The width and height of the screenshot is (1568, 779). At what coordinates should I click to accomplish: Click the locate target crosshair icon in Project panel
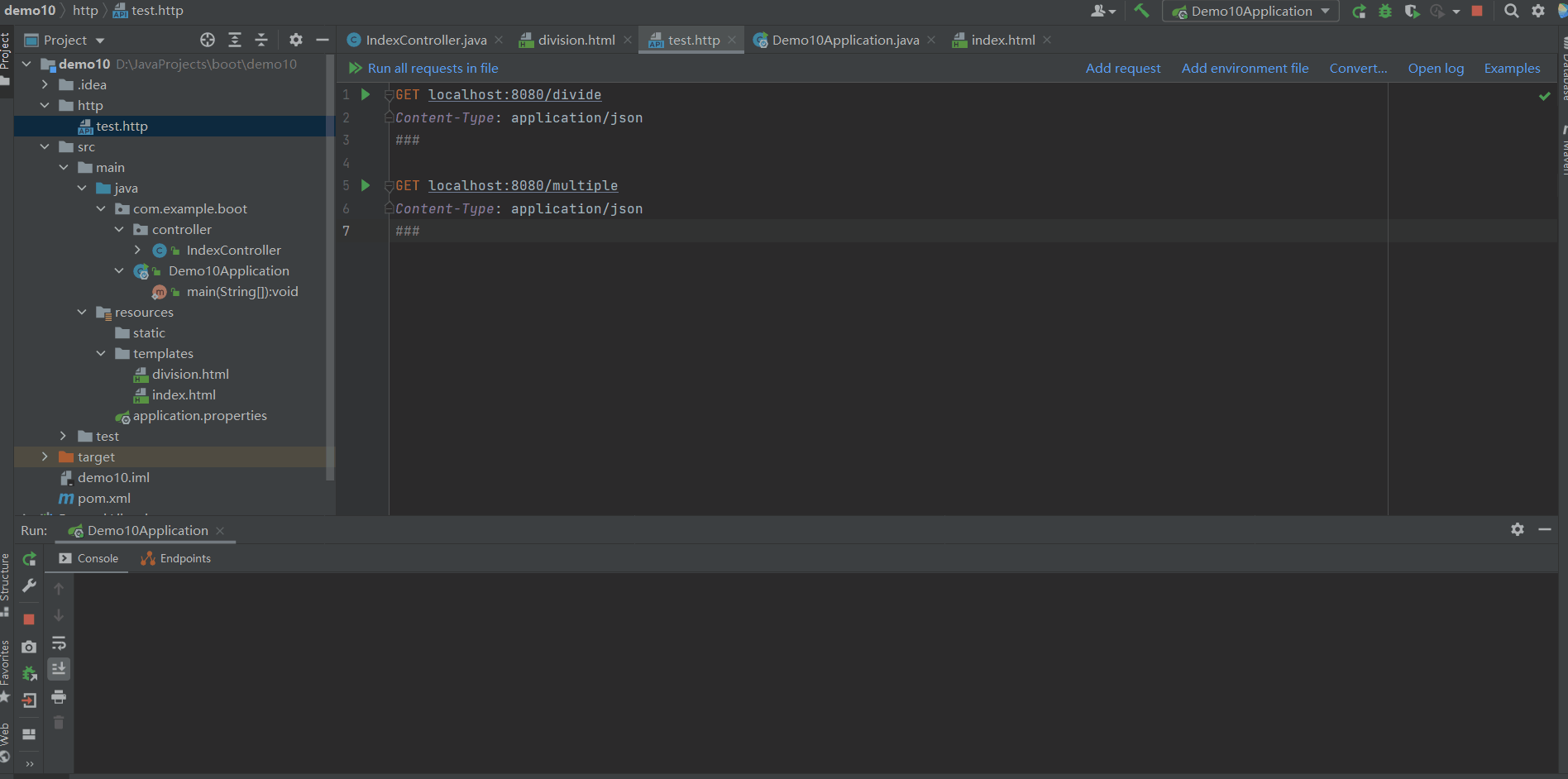pos(208,40)
